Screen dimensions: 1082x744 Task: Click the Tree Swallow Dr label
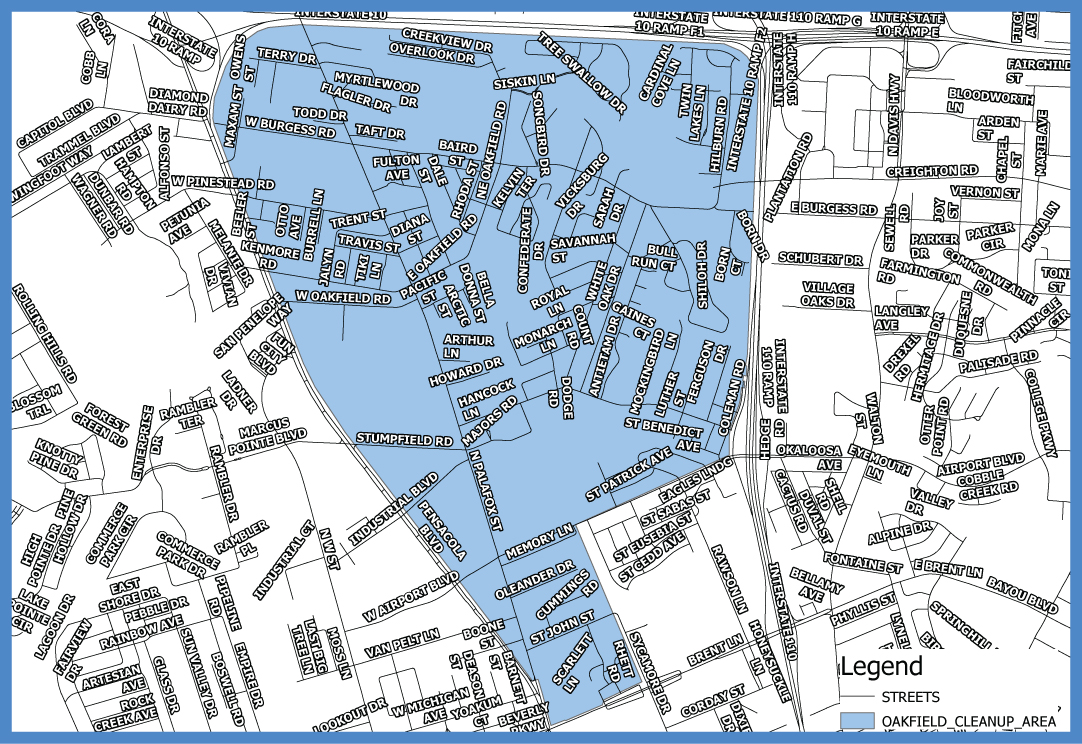(x=578, y=66)
